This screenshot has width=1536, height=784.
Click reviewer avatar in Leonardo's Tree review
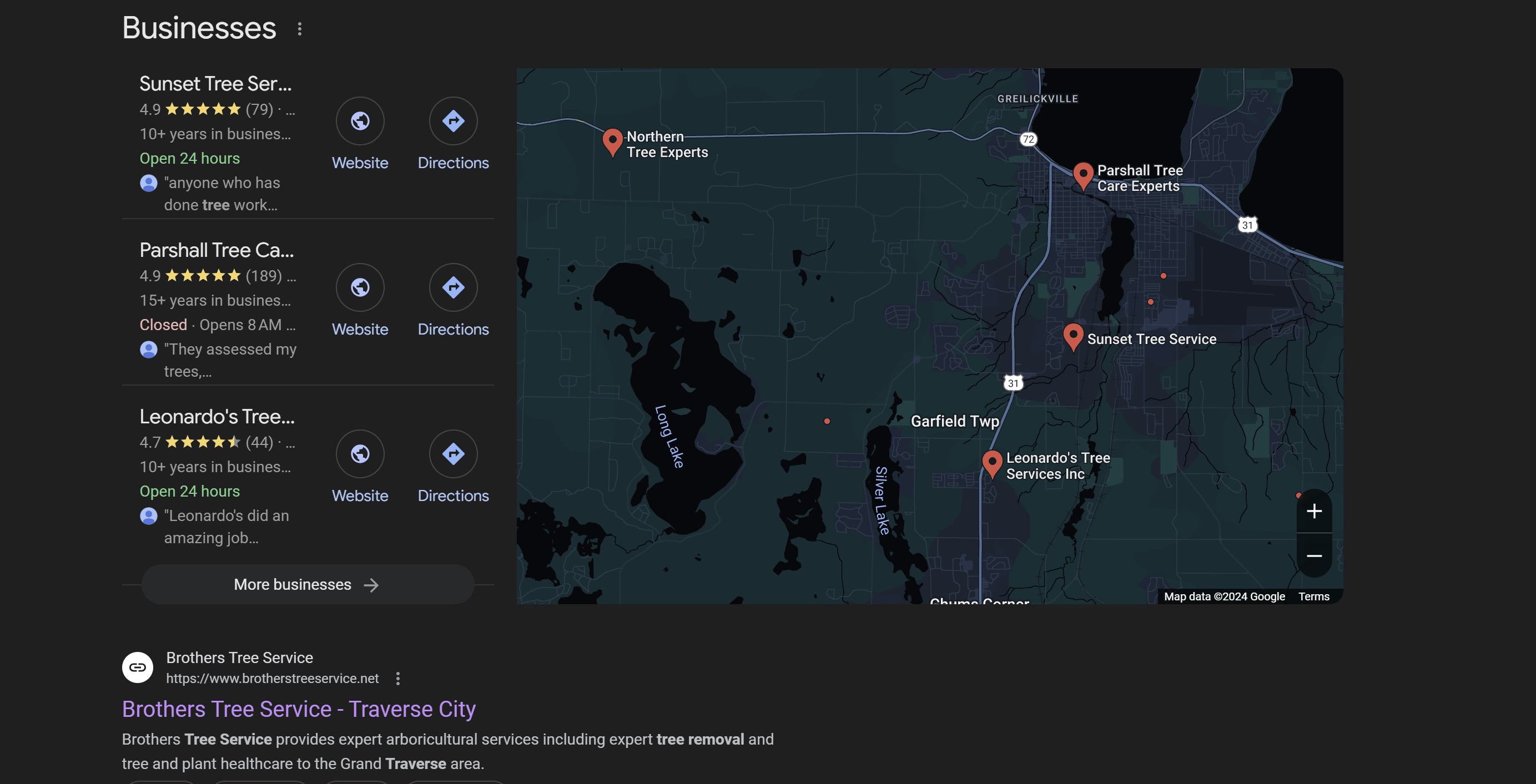148,515
